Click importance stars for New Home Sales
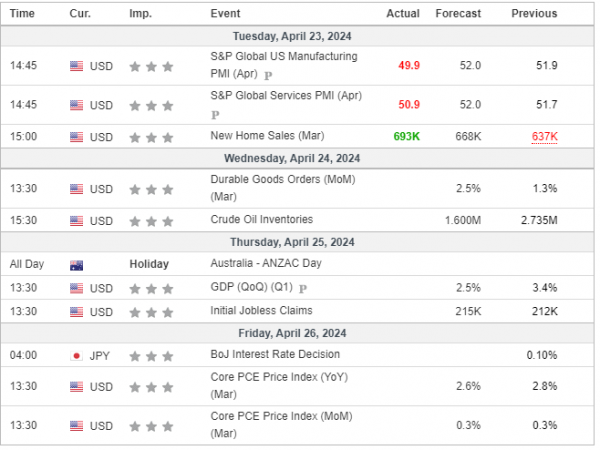 click(x=151, y=137)
